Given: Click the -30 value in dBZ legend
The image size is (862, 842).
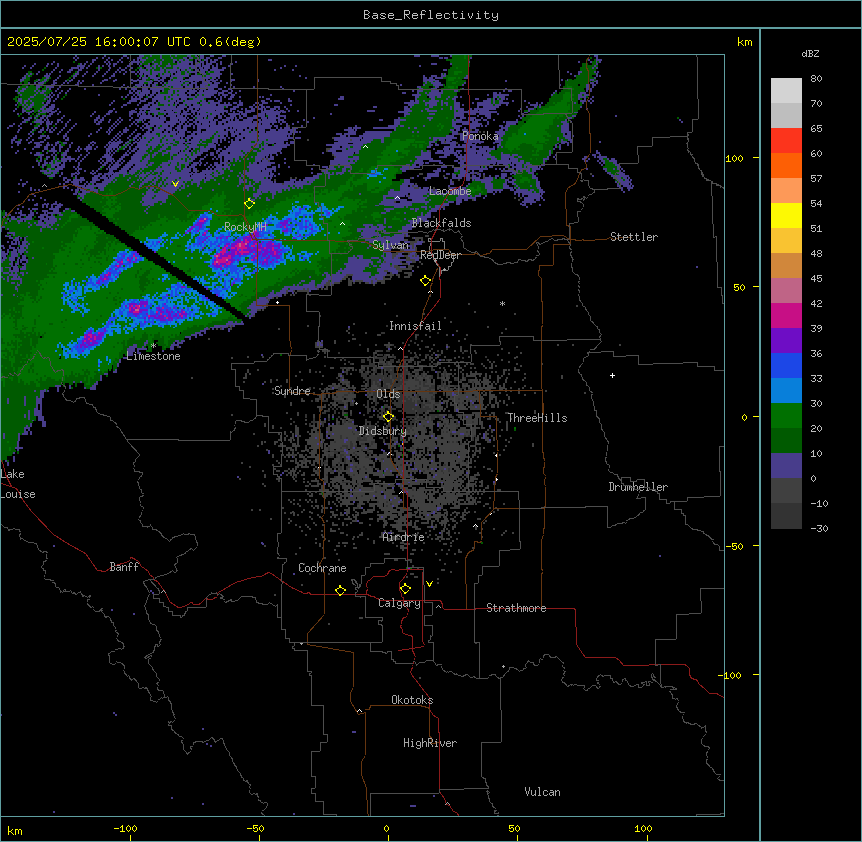Looking at the screenshot, I should pos(819,528).
